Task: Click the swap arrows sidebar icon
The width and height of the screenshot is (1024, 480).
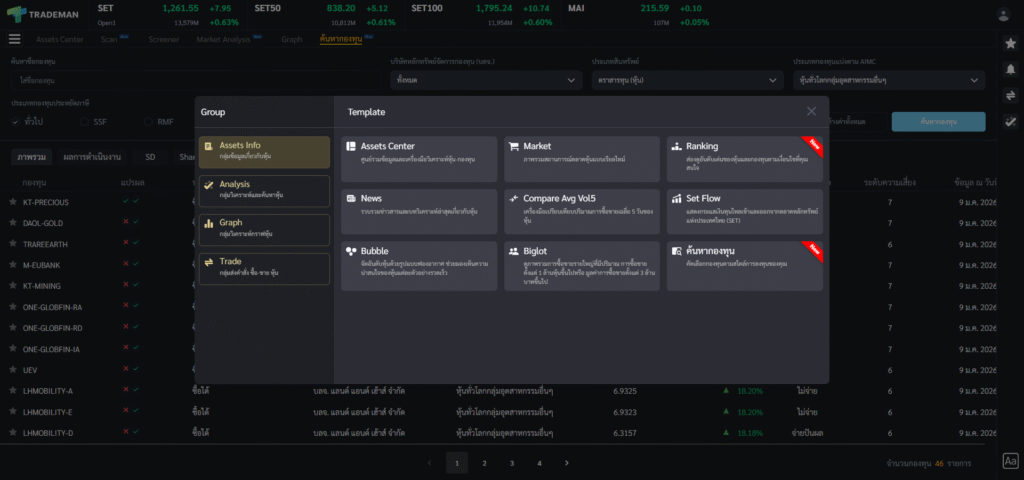Action: tap(1010, 95)
